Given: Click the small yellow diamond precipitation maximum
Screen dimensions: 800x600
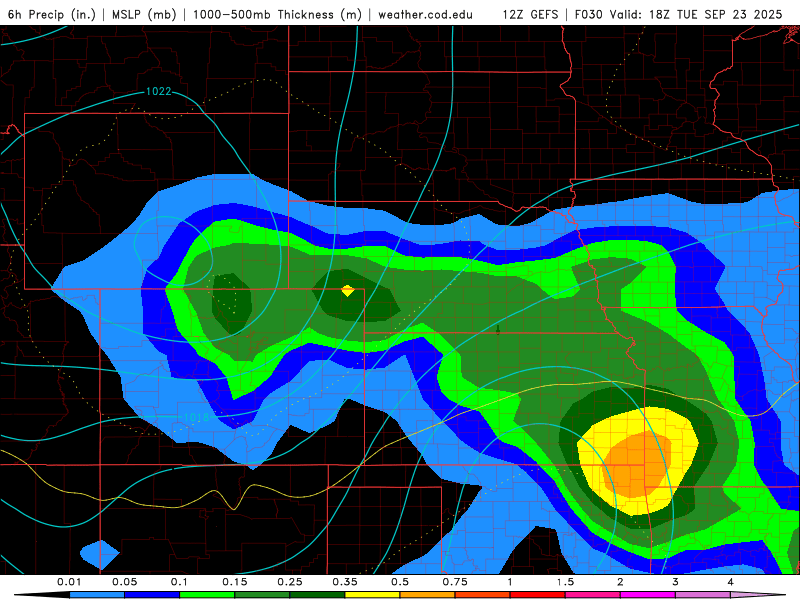Looking at the screenshot, I should (347, 291).
